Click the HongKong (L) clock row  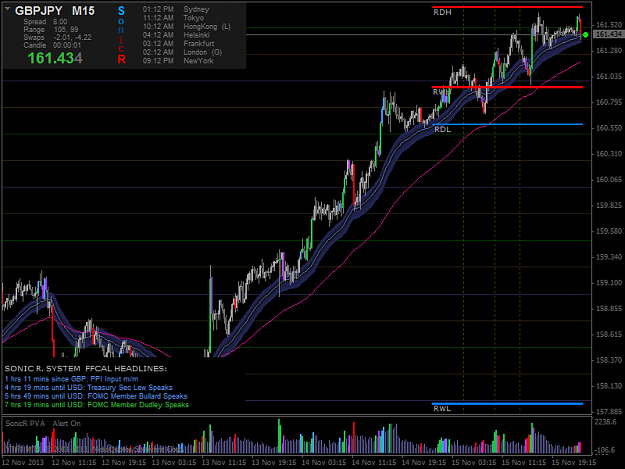coord(187,27)
